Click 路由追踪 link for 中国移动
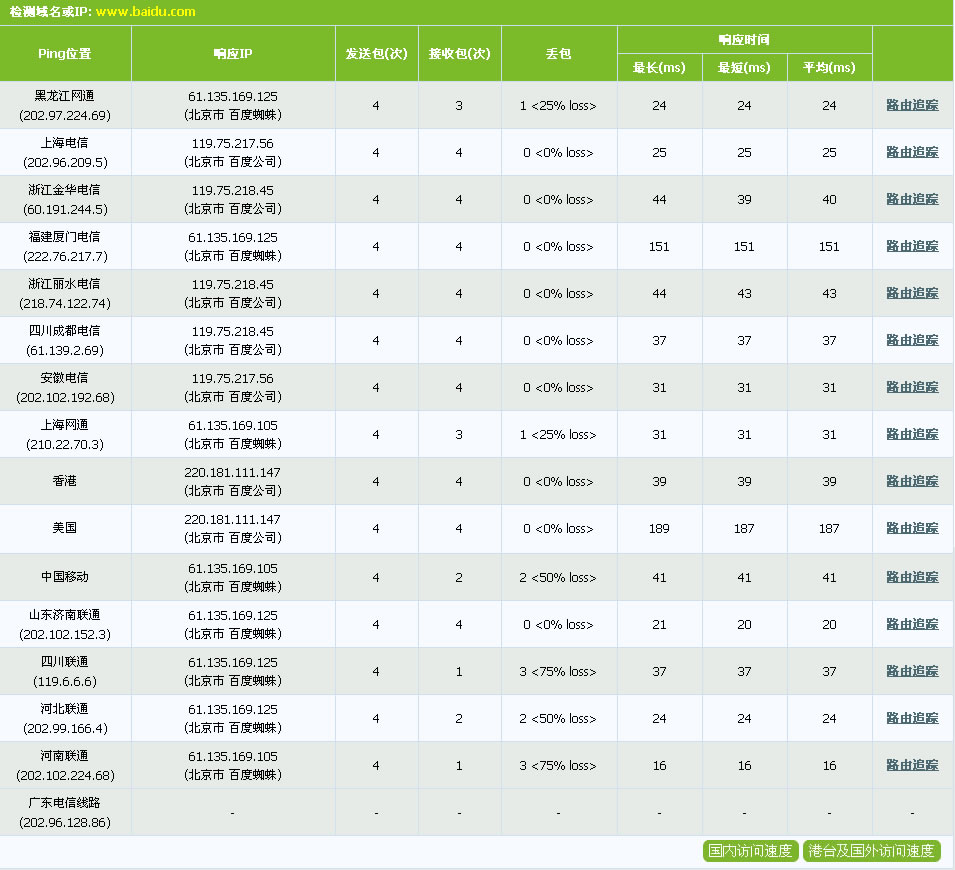Viewport: 955px width, 870px height. (x=912, y=577)
